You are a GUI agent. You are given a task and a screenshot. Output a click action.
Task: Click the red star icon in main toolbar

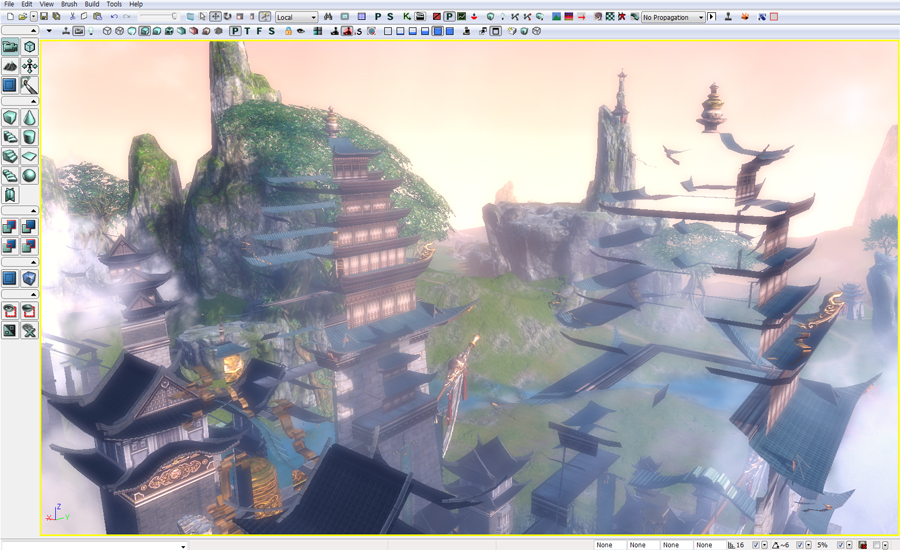[622, 17]
